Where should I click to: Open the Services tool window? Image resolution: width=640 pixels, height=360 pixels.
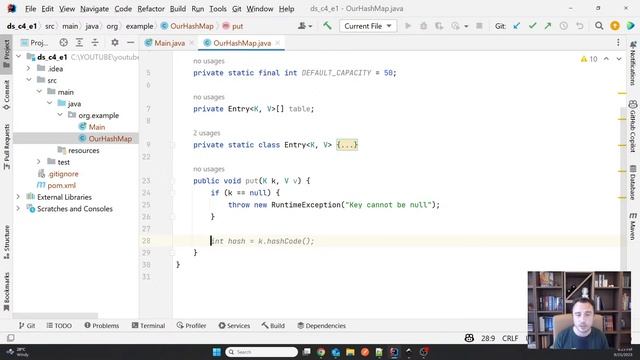pyautogui.click(x=234, y=325)
